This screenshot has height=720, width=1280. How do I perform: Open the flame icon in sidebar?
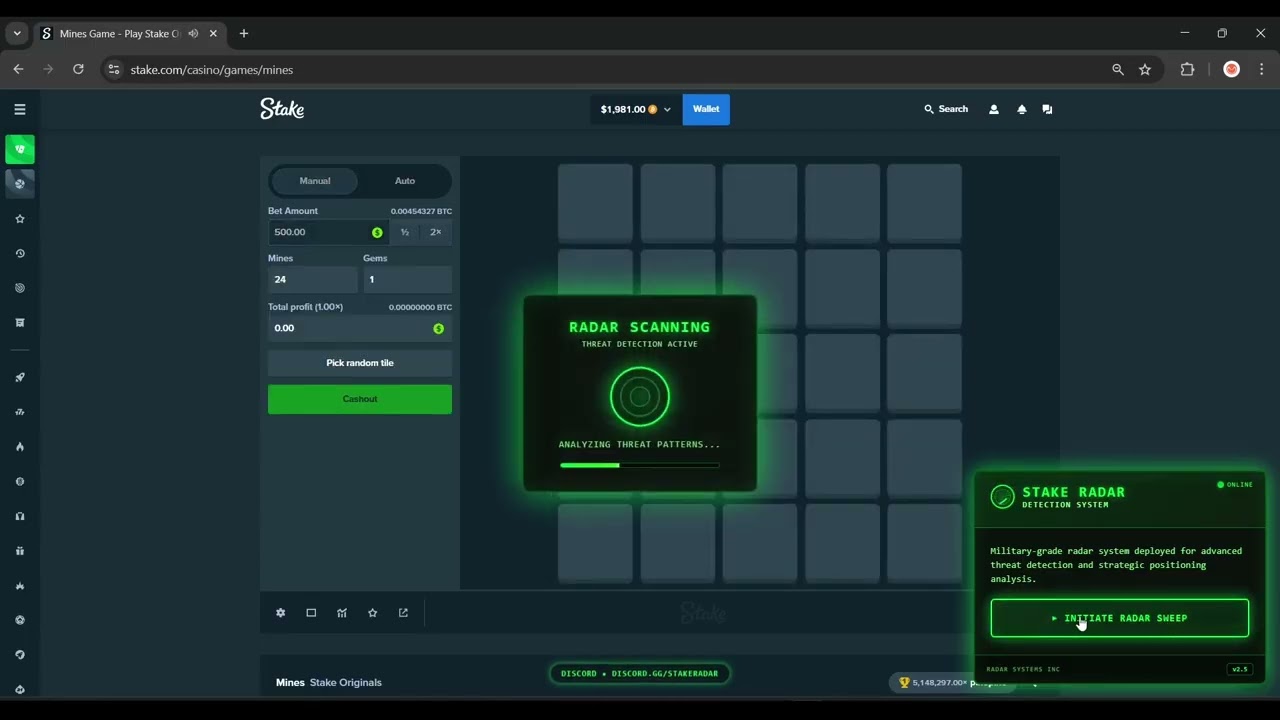click(20, 447)
